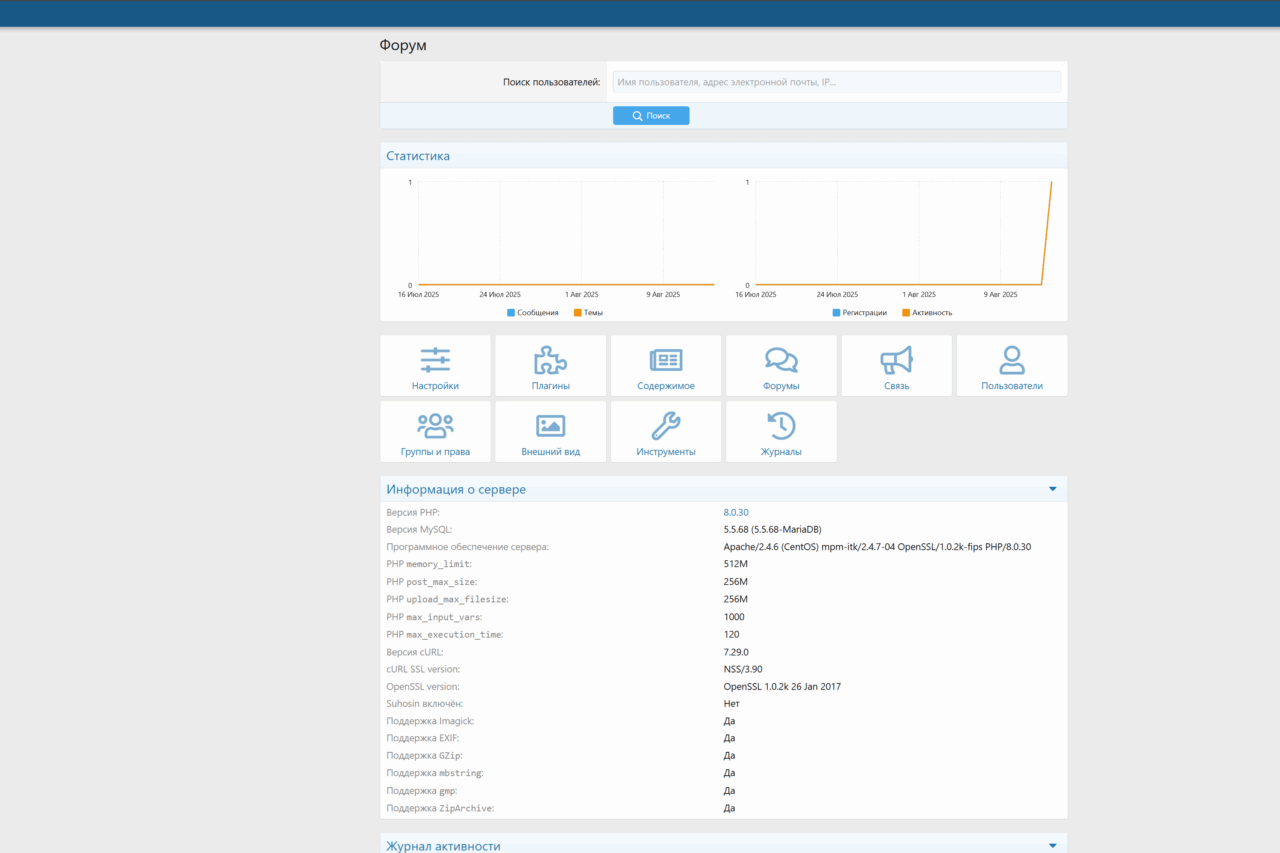Viewport: 1280px width, 853px height.
Task: Click the Журналы tile label
Action: 781,452
